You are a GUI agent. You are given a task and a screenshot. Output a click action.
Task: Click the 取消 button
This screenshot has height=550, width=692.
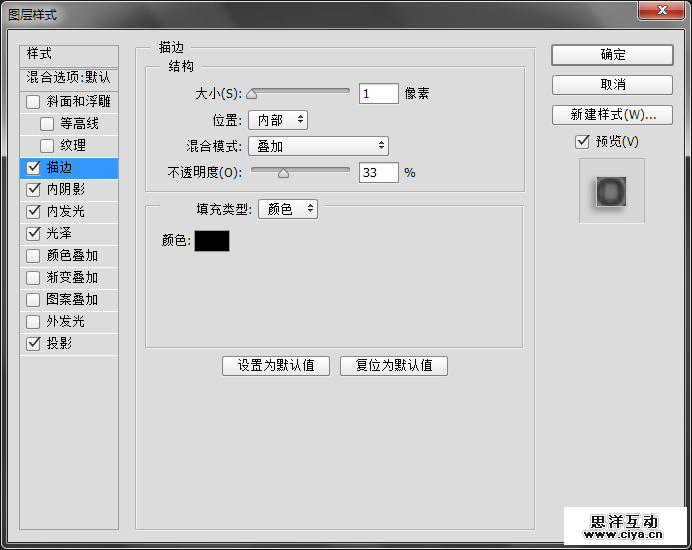613,85
